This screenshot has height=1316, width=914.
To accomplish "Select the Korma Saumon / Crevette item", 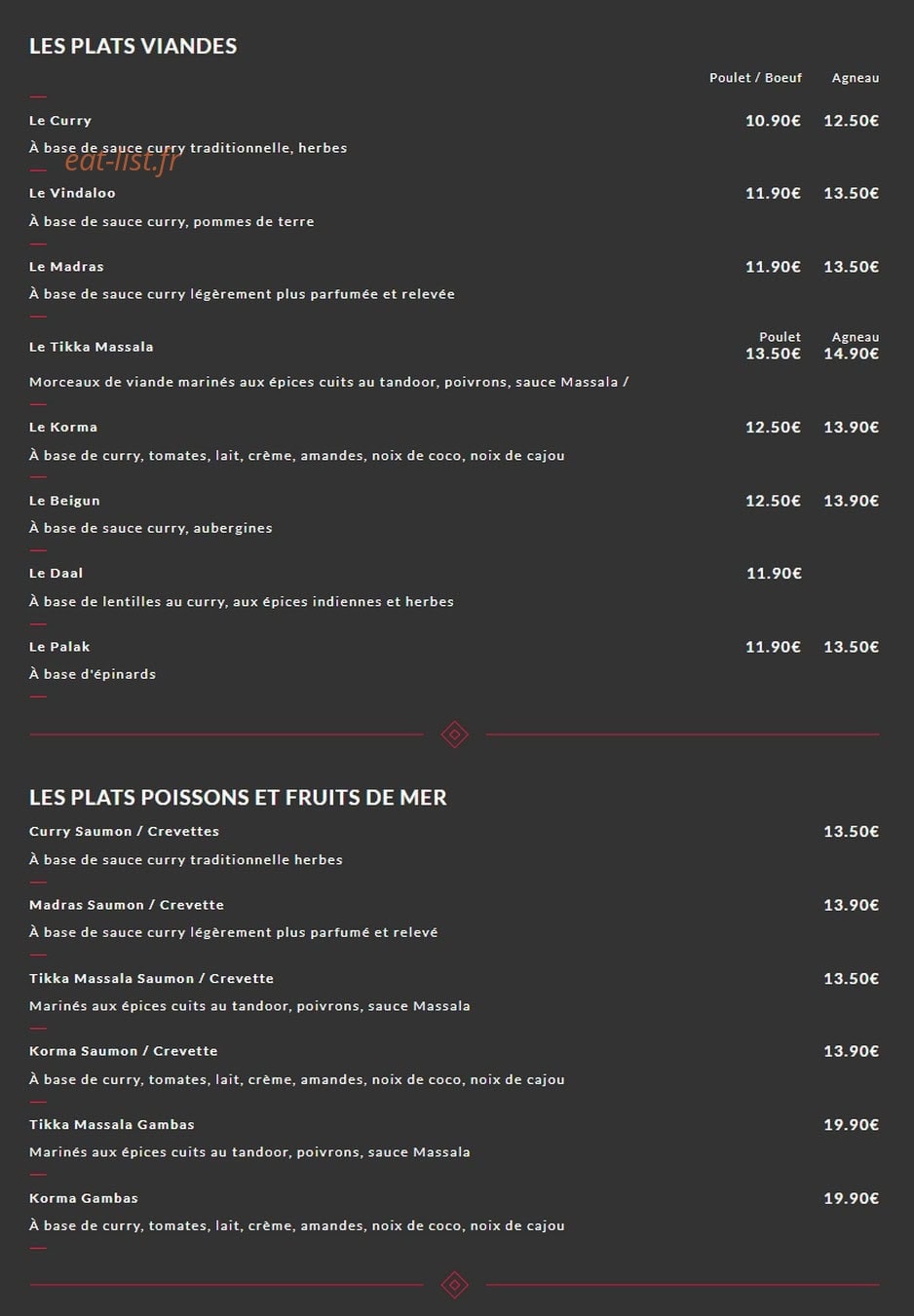I will [124, 1051].
